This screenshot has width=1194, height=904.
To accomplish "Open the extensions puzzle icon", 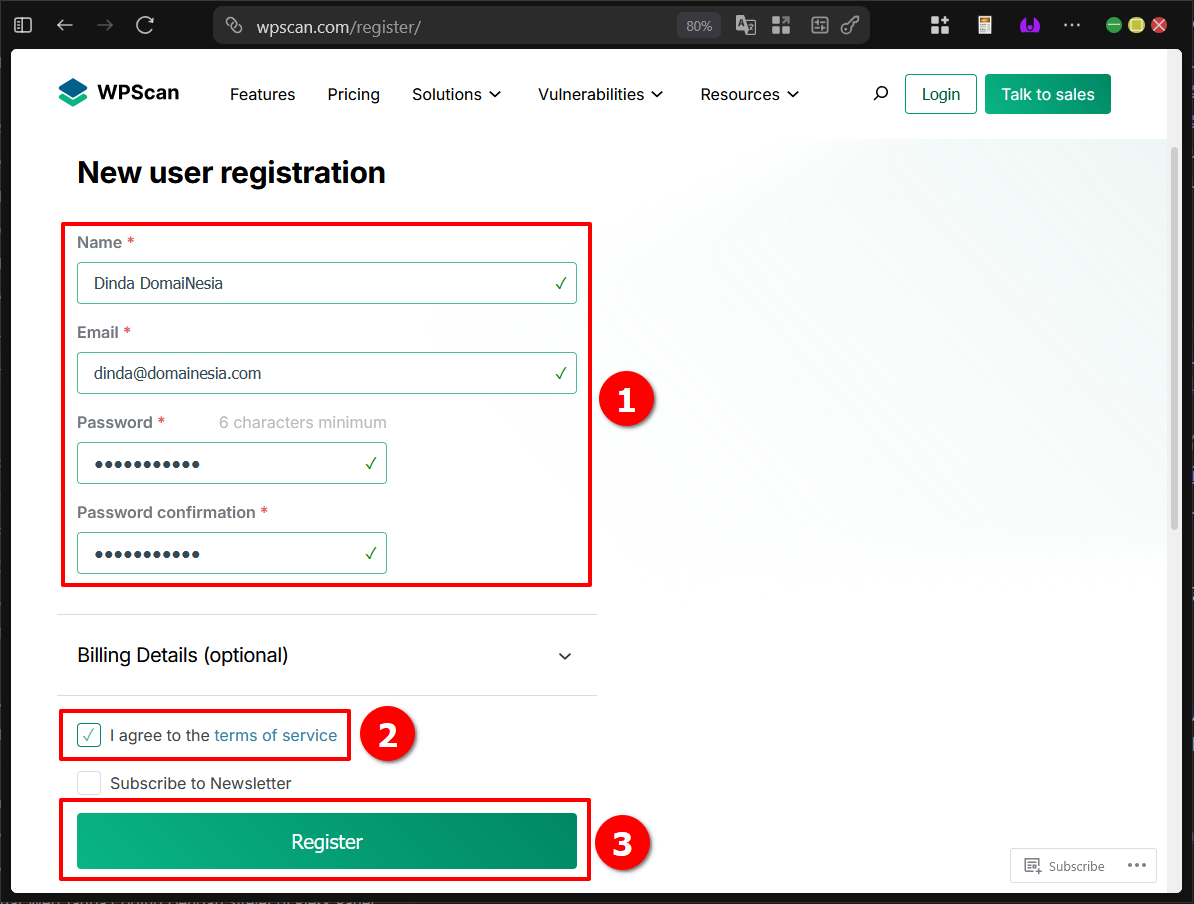I will coord(939,25).
